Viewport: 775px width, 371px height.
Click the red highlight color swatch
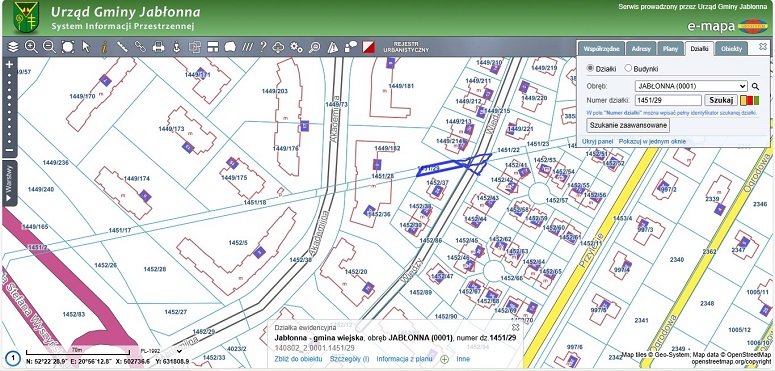coord(750,100)
